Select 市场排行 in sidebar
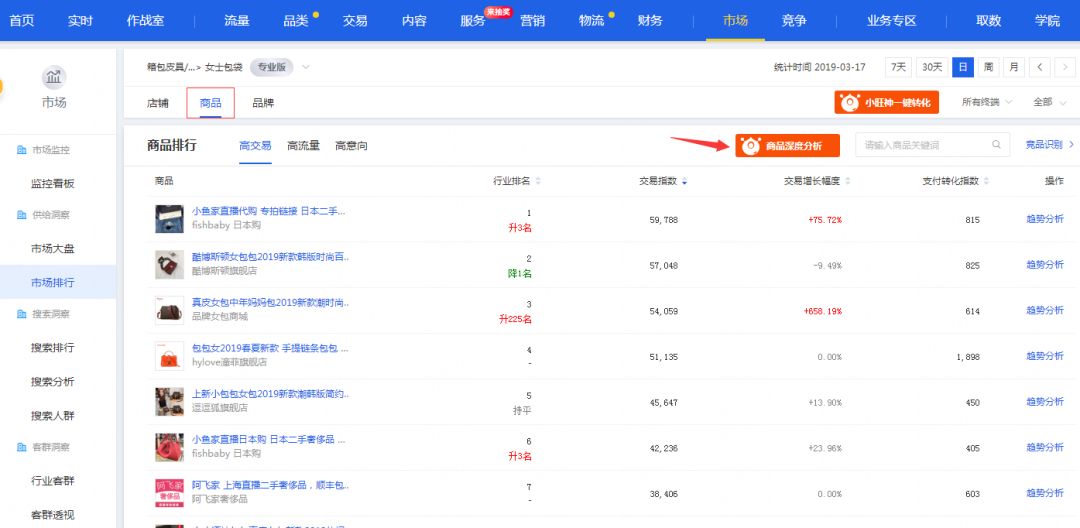The height and width of the screenshot is (528, 1080). (52, 282)
